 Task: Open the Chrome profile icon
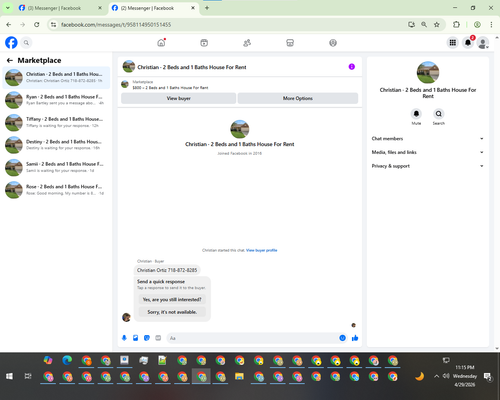click(477, 25)
